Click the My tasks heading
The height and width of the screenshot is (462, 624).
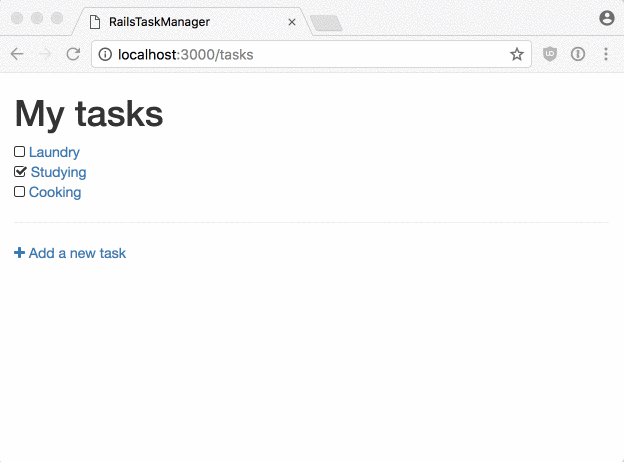tap(89, 114)
